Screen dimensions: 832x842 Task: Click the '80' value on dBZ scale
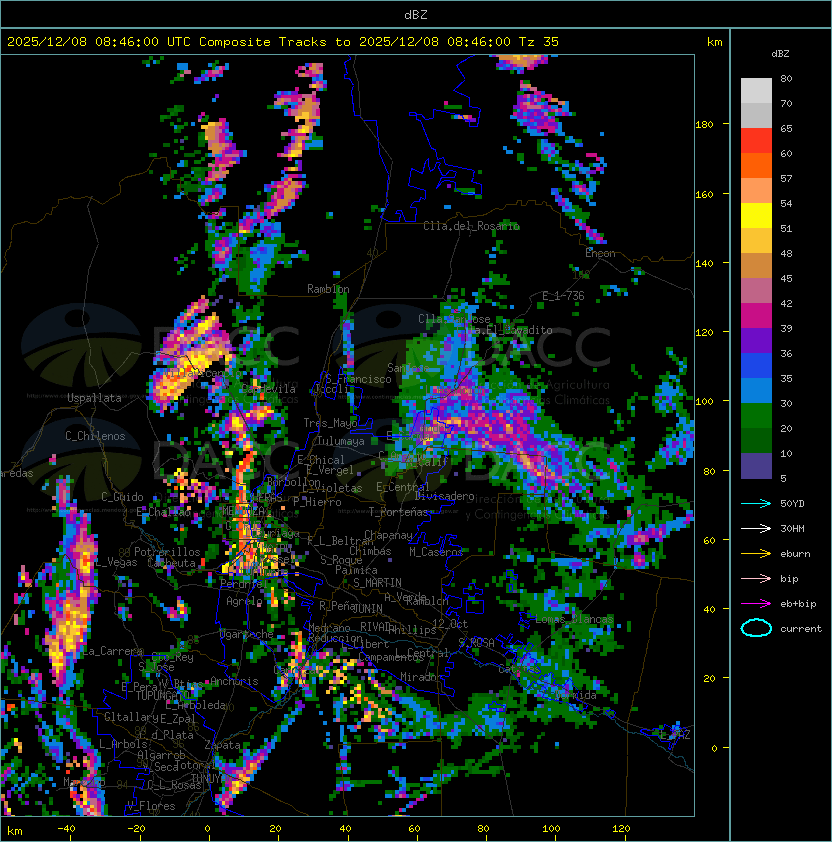click(786, 78)
